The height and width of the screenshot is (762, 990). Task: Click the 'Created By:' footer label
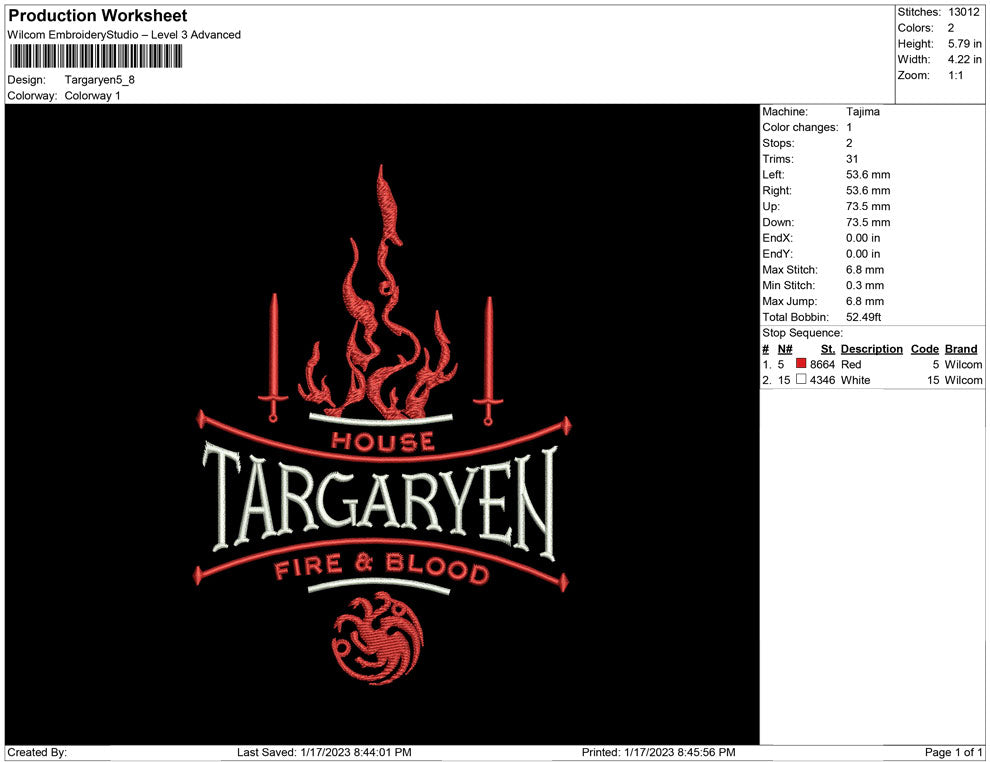coord(37,752)
